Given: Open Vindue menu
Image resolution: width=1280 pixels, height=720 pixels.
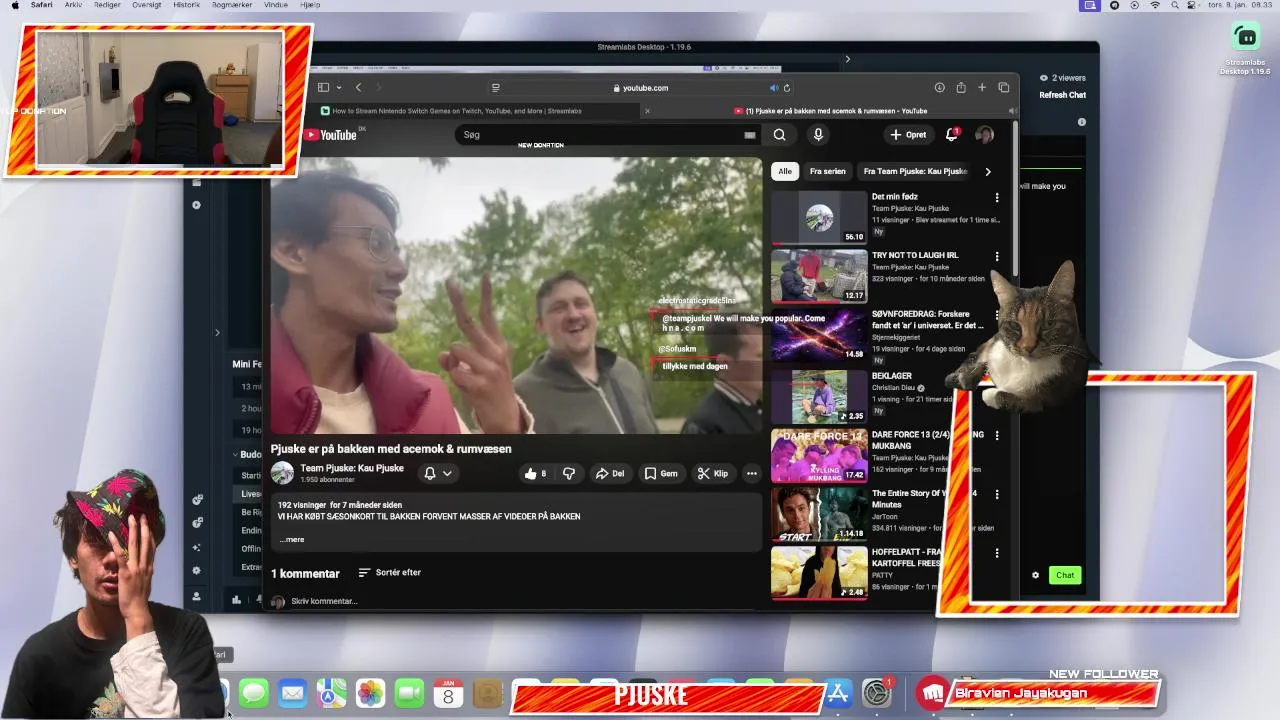Looking at the screenshot, I should (276, 5).
